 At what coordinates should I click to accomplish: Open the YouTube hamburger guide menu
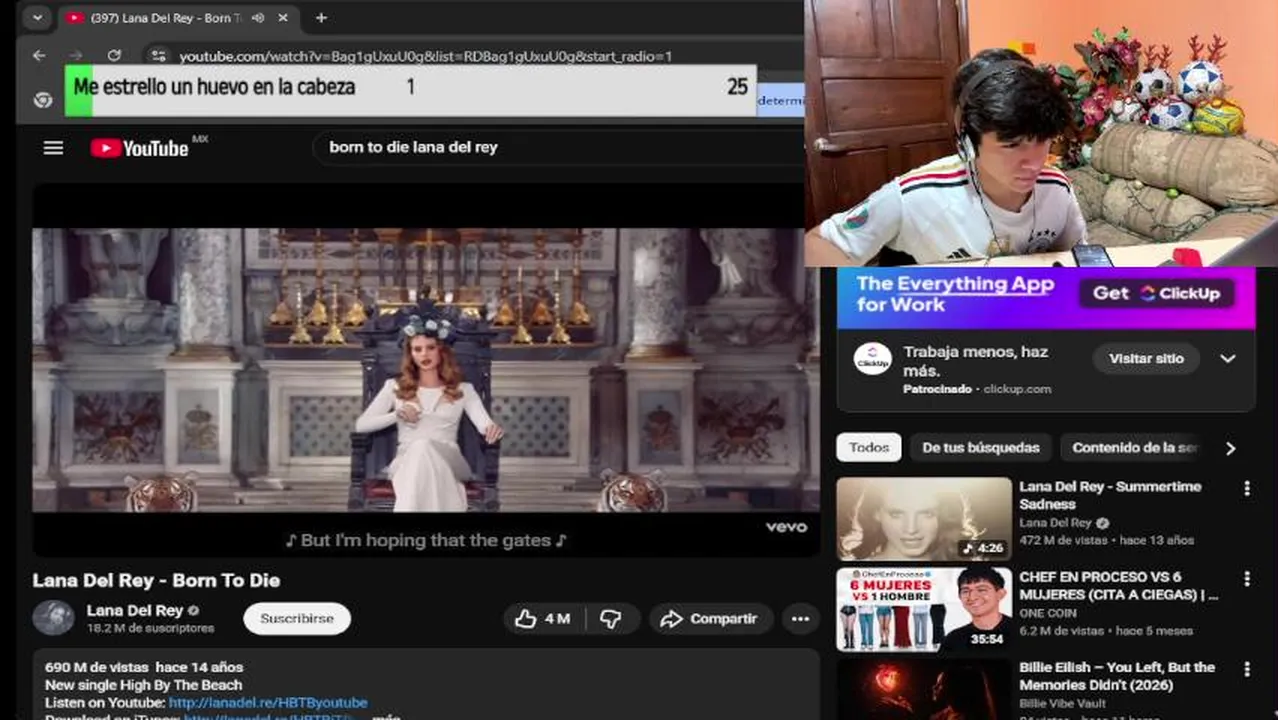coord(53,148)
